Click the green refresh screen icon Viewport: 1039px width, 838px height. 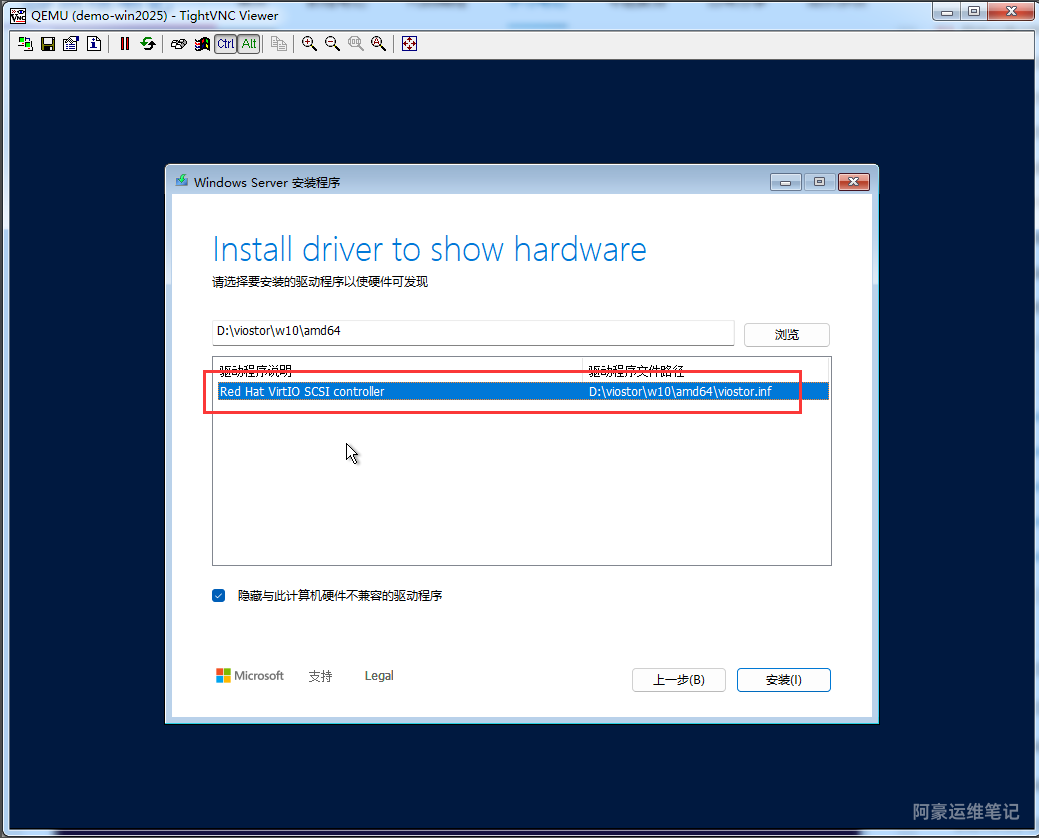pyautogui.click(x=148, y=44)
